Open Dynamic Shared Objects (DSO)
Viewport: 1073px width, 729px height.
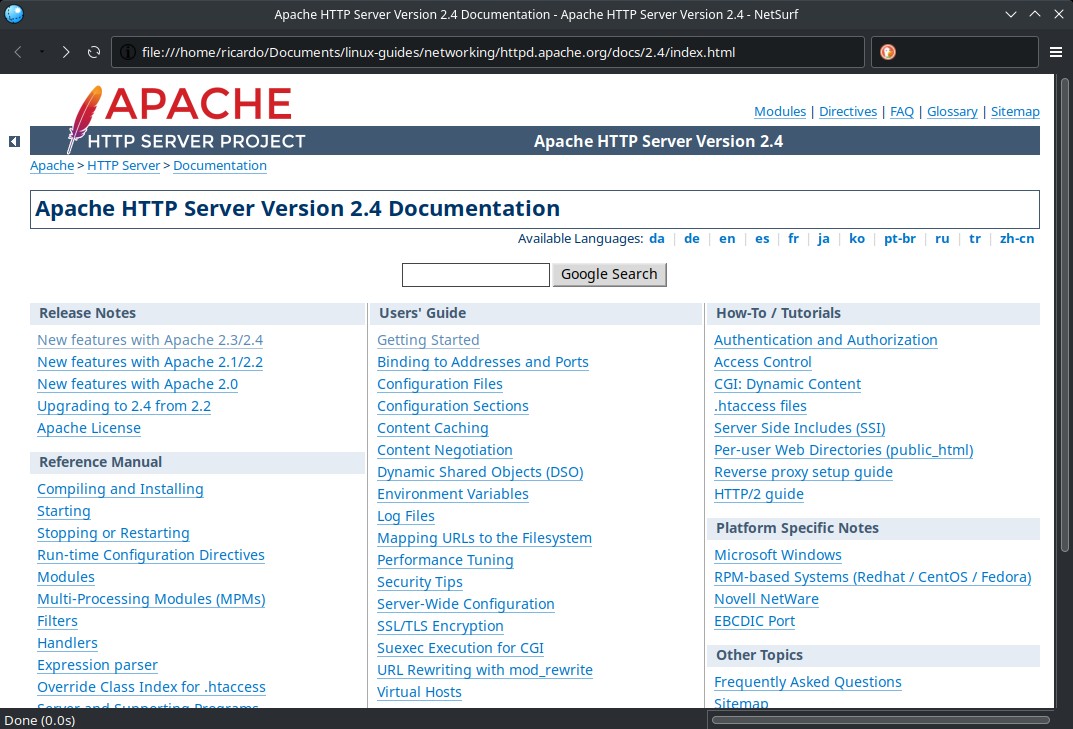[480, 472]
